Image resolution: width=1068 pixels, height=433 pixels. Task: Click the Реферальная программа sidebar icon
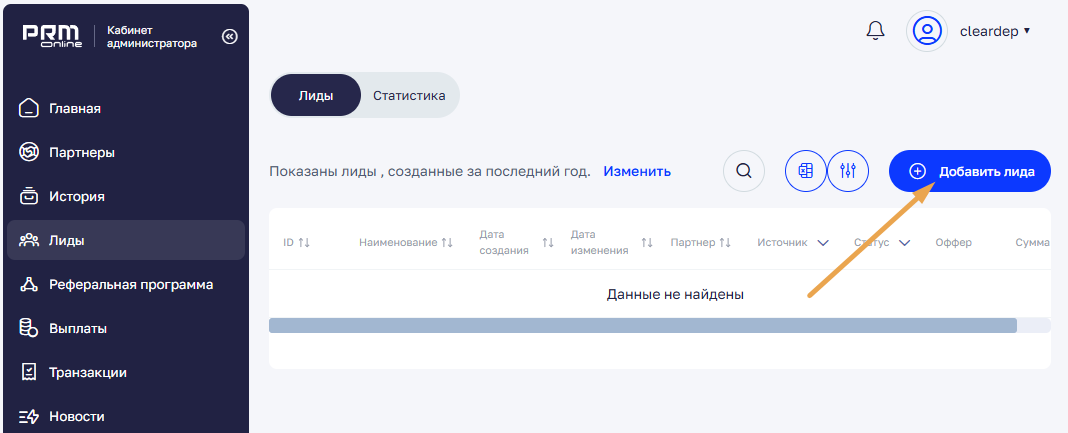click(30, 284)
